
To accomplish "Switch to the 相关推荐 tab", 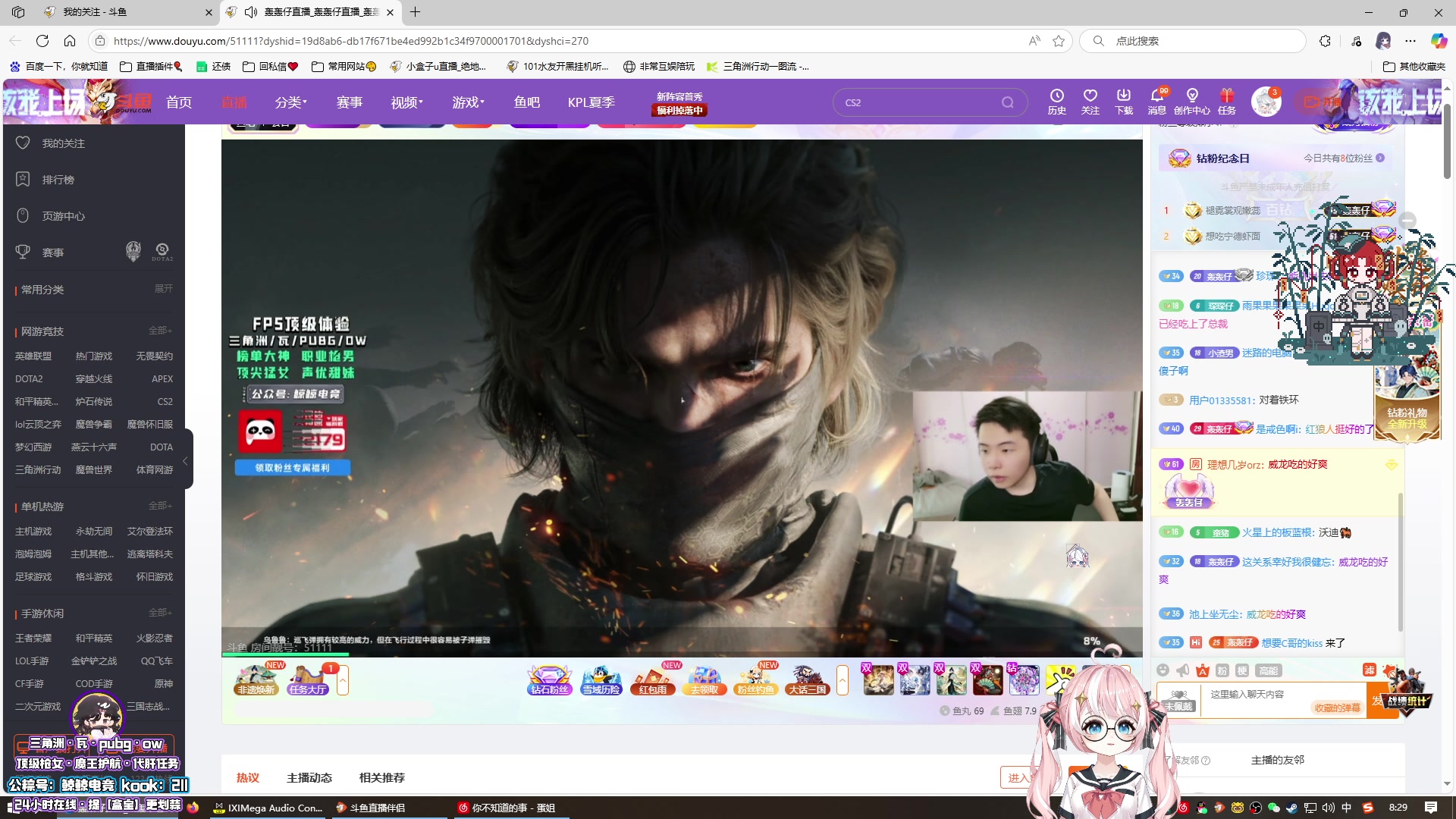I will point(382,777).
